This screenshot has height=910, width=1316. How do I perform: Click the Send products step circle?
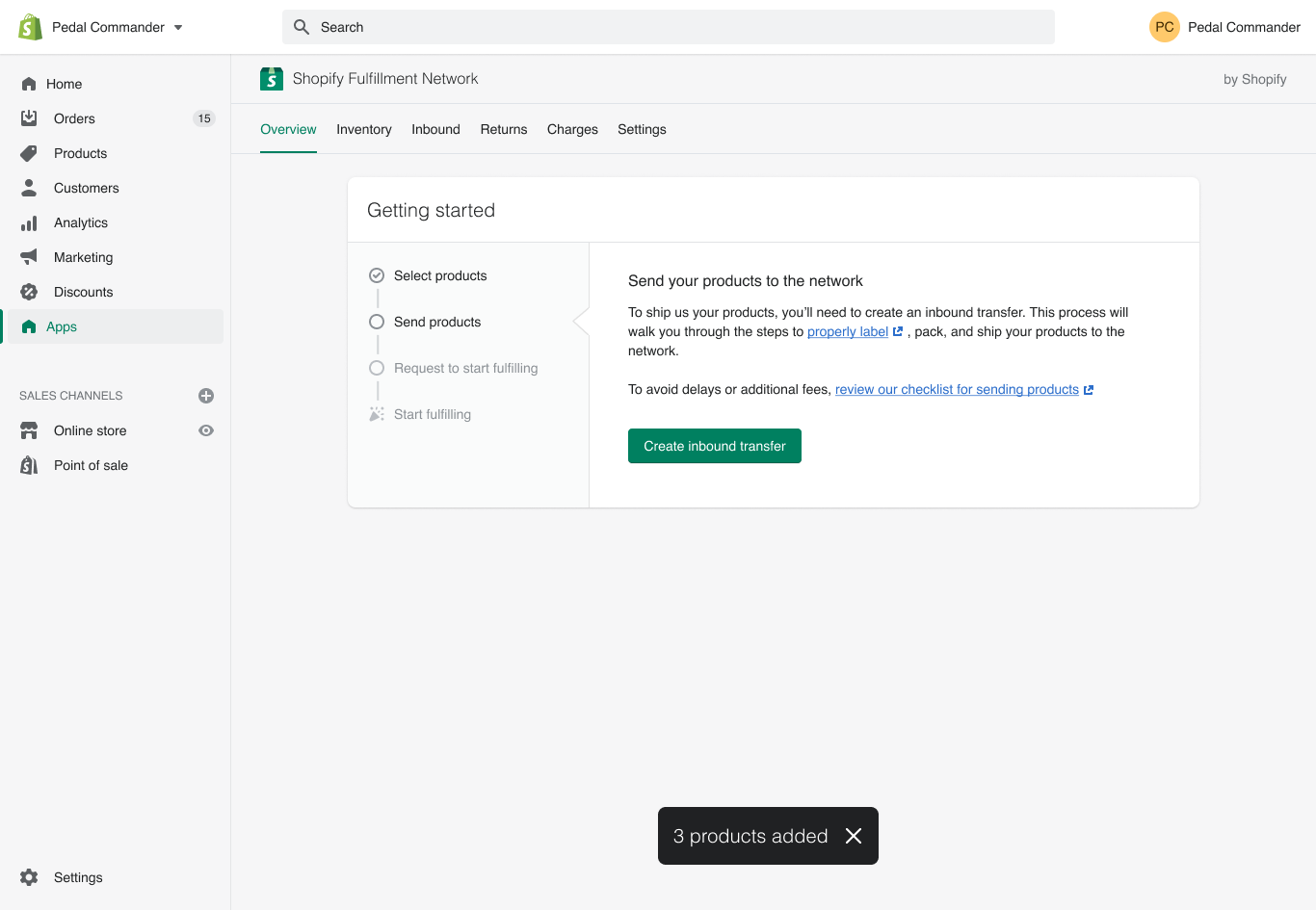[377, 322]
